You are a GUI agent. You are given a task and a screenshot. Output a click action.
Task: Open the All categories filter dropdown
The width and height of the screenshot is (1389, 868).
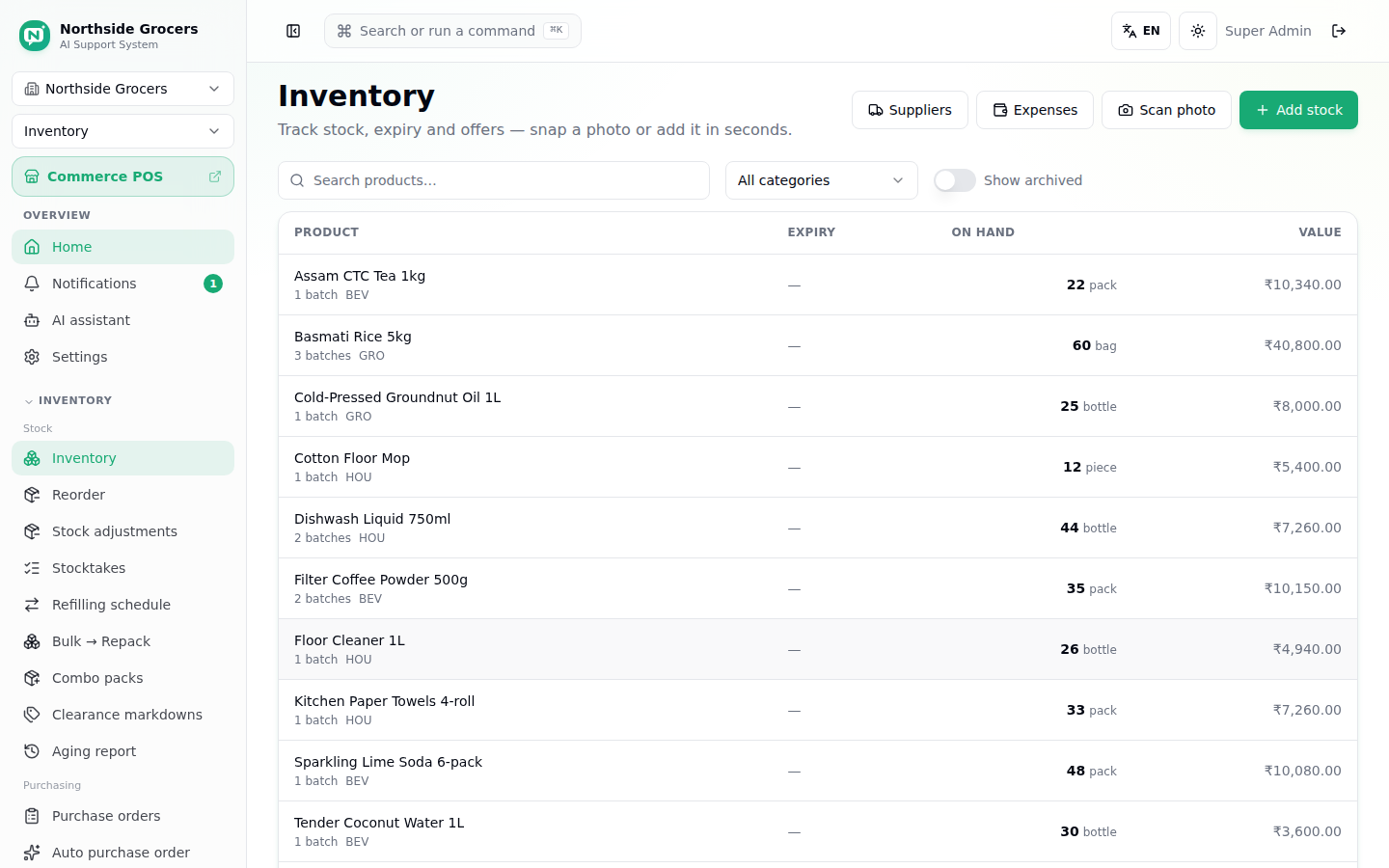pyautogui.click(x=821, y=180)
